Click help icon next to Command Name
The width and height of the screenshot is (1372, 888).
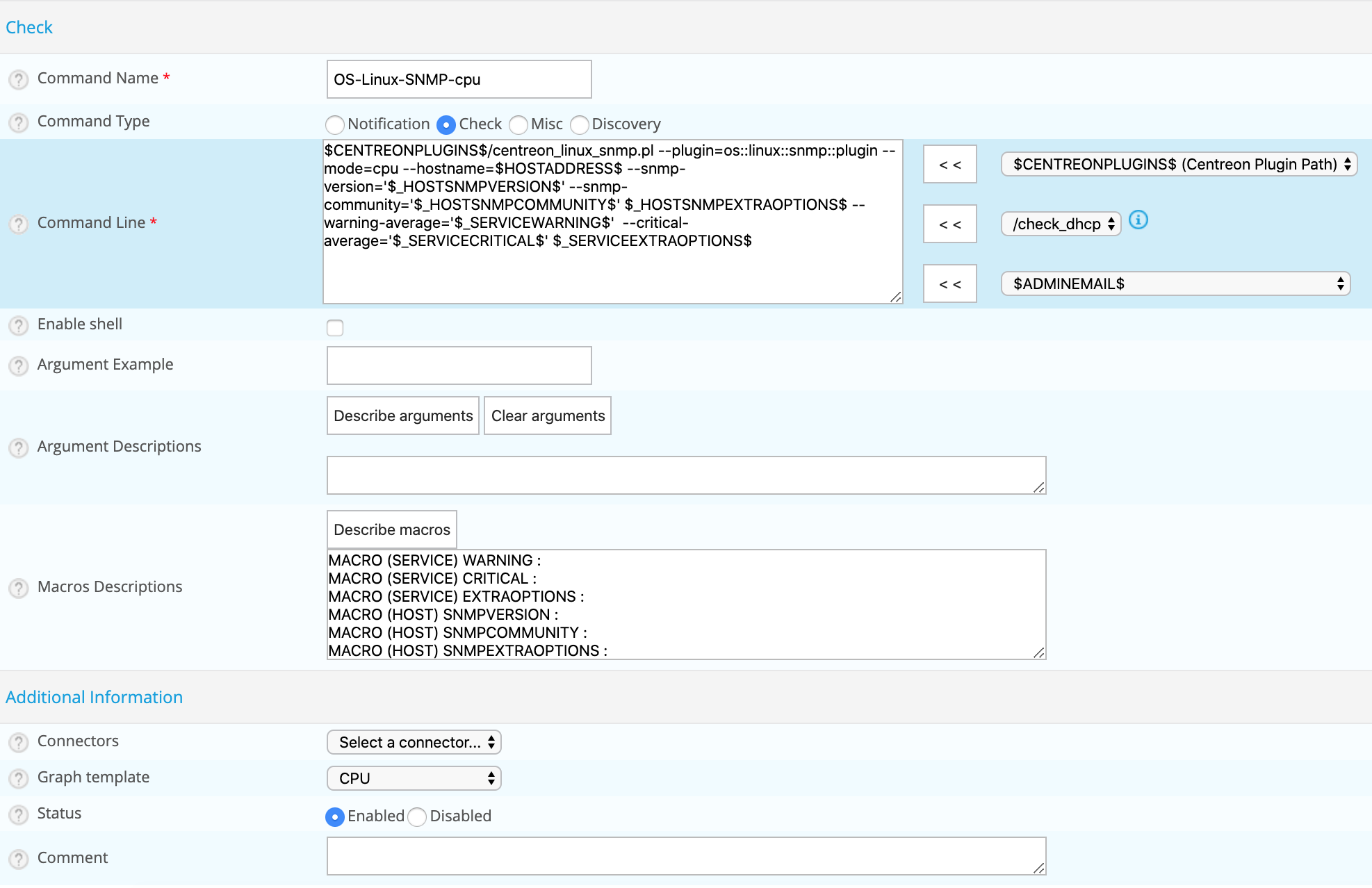[19, 79]
